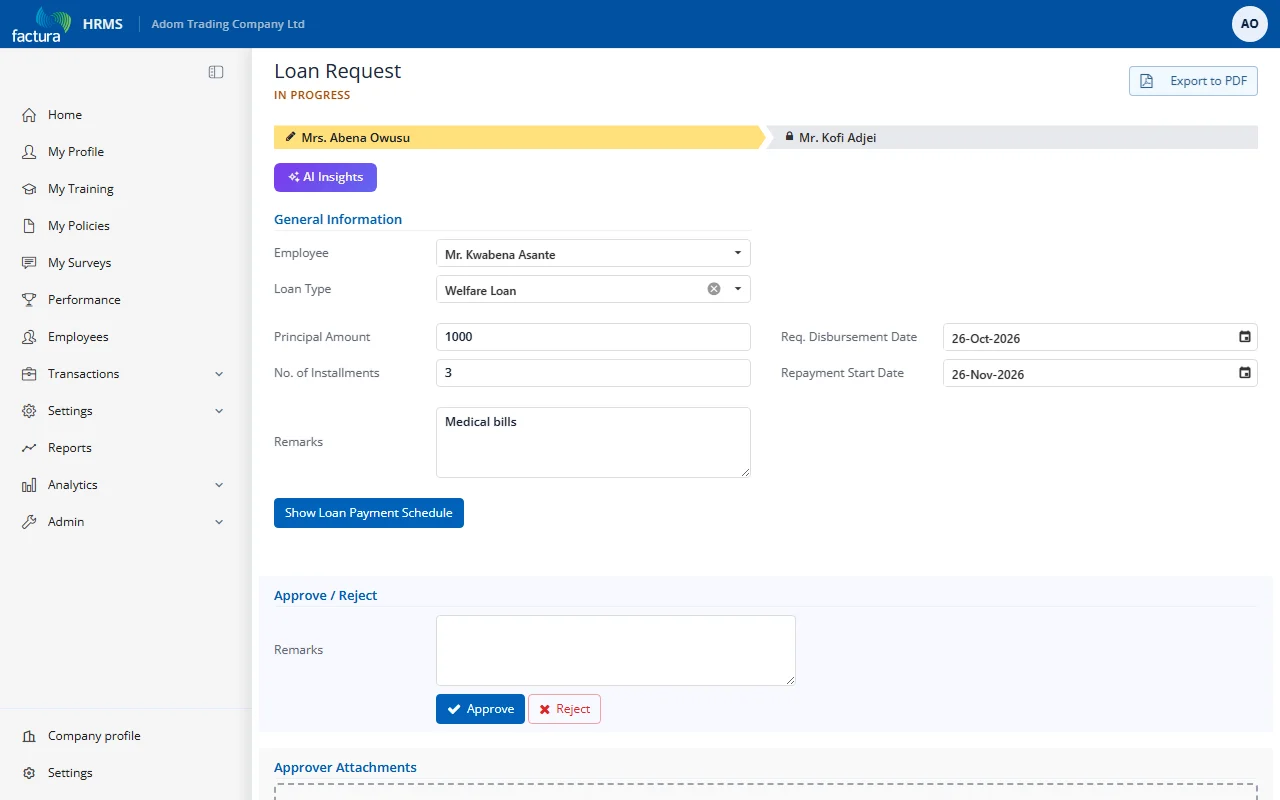Click the Repayment Start Date field
Image resolution: width=1280 pixels, height=800 pixels.
(x=1100, y=373)
